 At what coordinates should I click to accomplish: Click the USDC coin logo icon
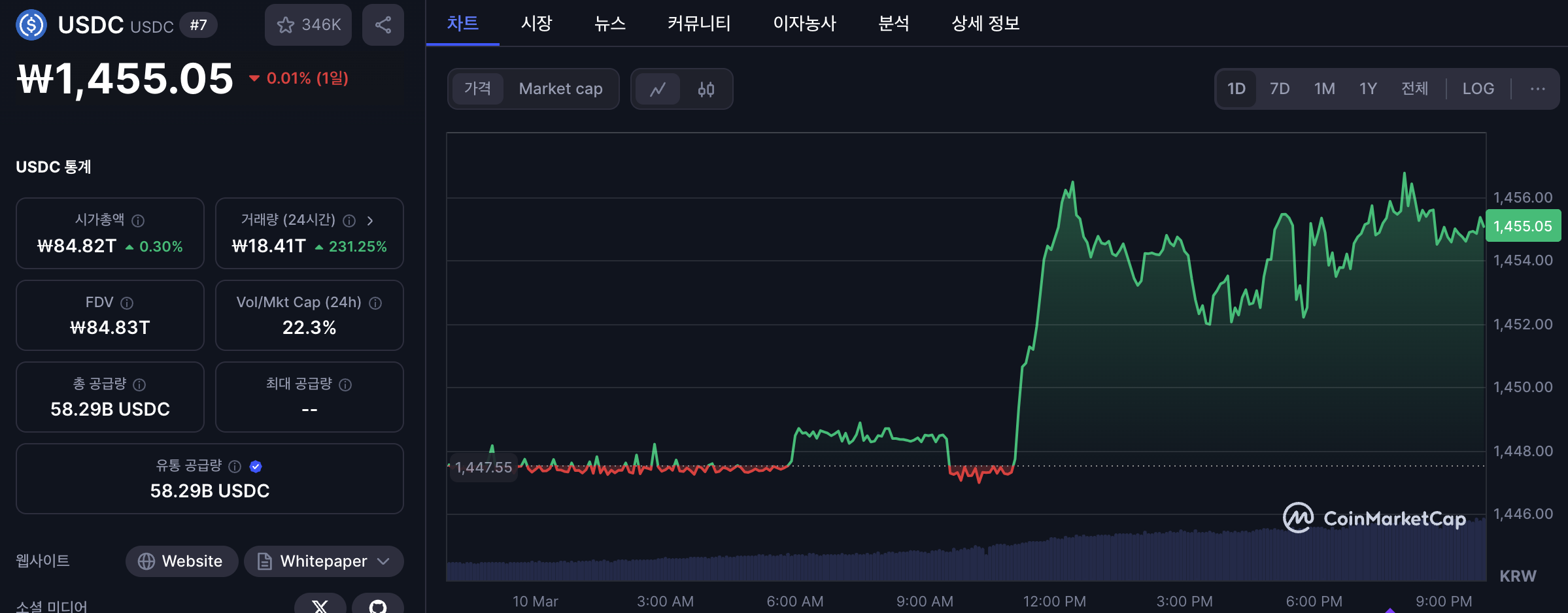coord(31,25)
